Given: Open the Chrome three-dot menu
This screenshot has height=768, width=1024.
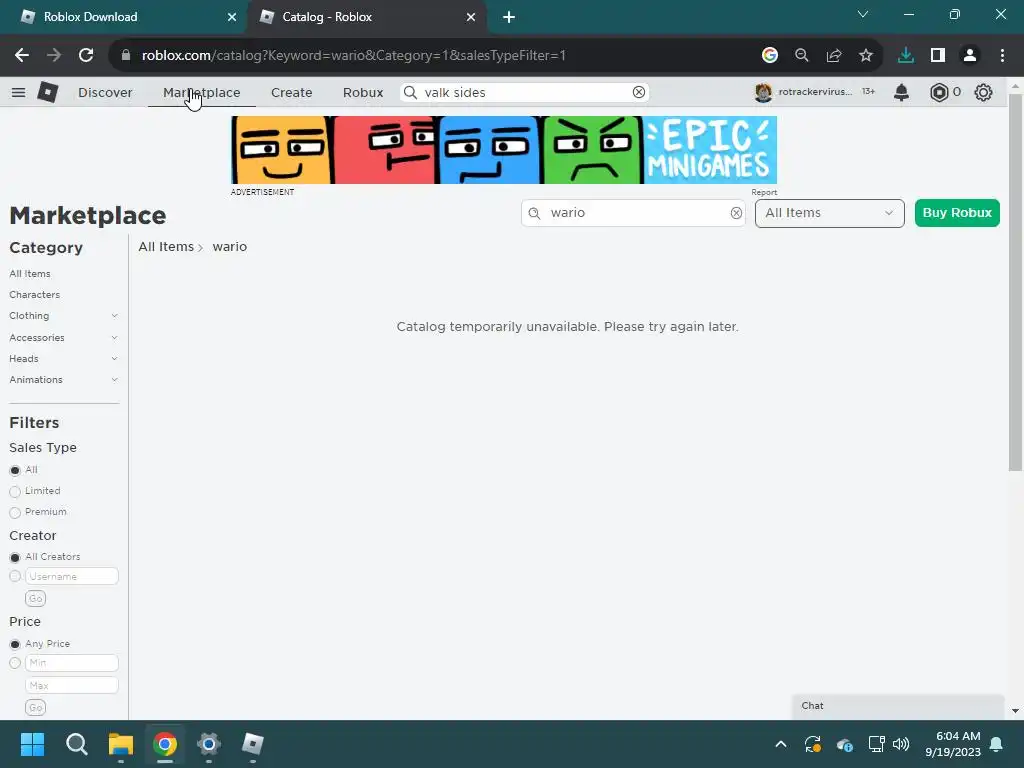Looking at the screenshot, I should coord(1002,56).
